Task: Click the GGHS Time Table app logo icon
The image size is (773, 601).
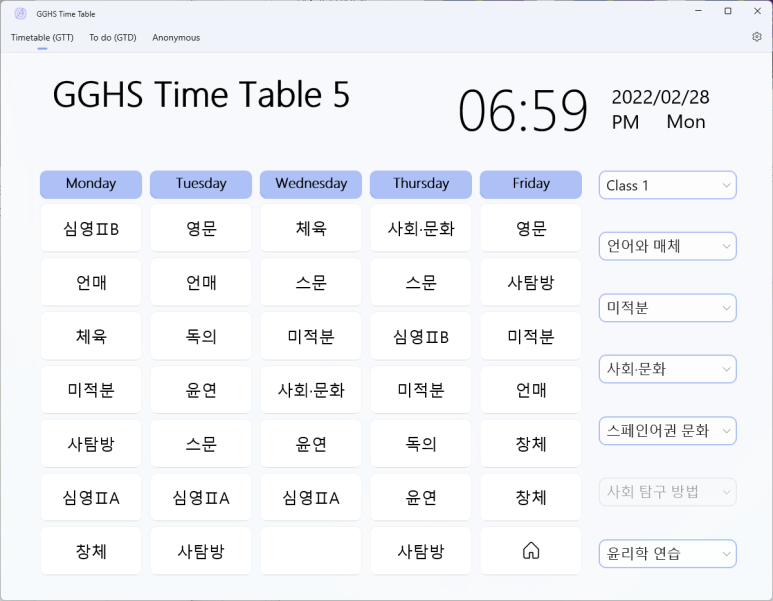Action: [20, 14]
